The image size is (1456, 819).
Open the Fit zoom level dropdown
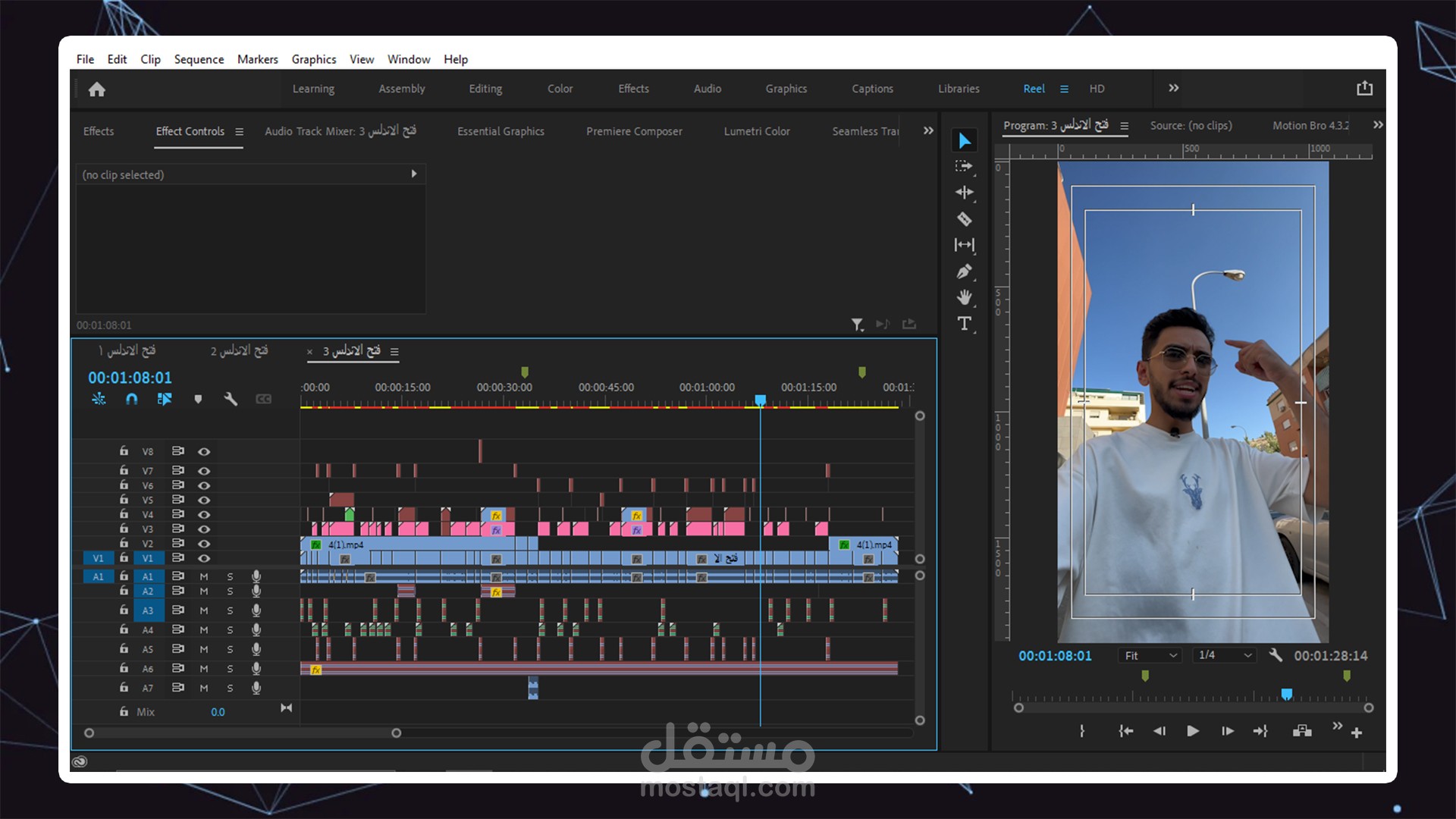(1150, 655)
